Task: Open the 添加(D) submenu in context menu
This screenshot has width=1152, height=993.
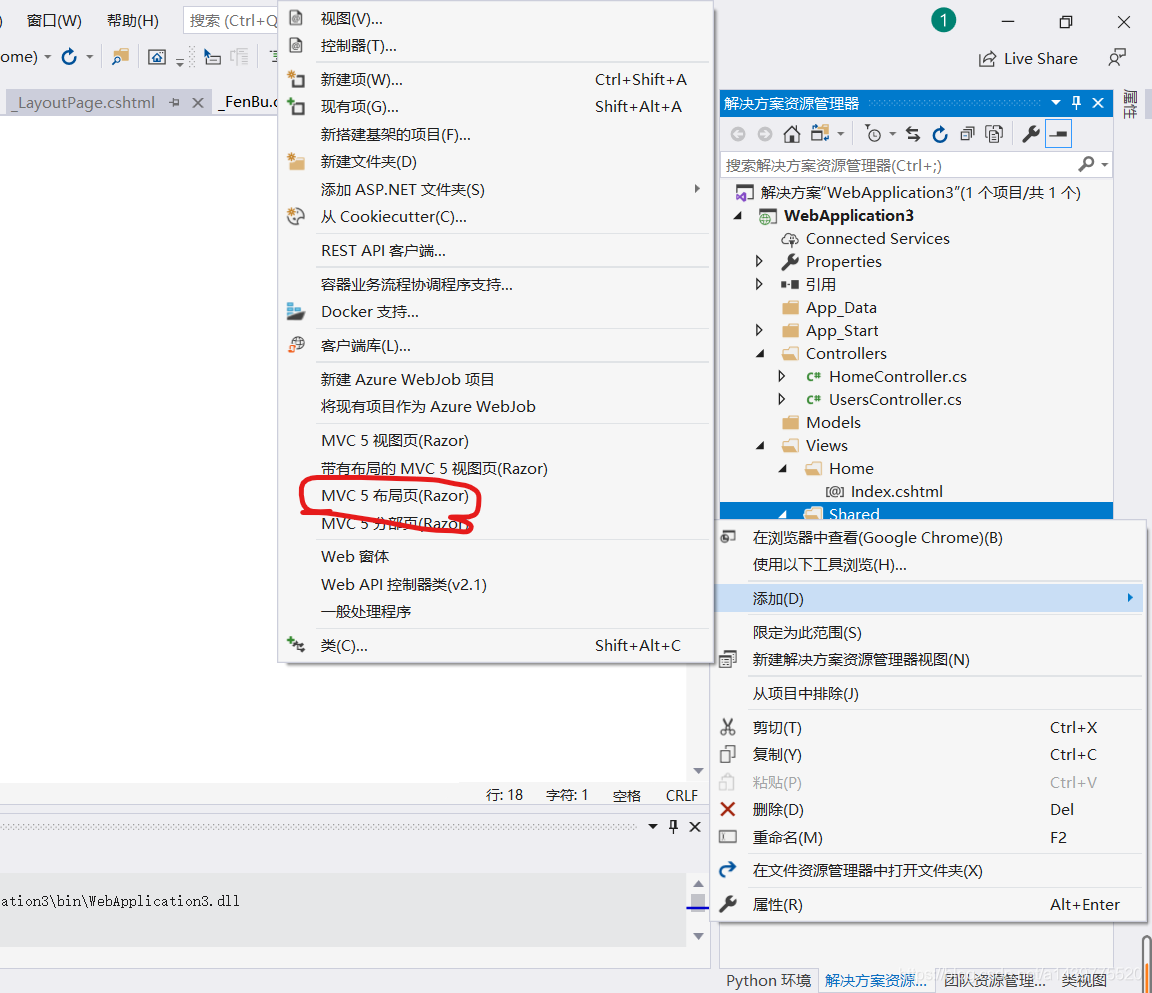Action: tap(929, 599)
